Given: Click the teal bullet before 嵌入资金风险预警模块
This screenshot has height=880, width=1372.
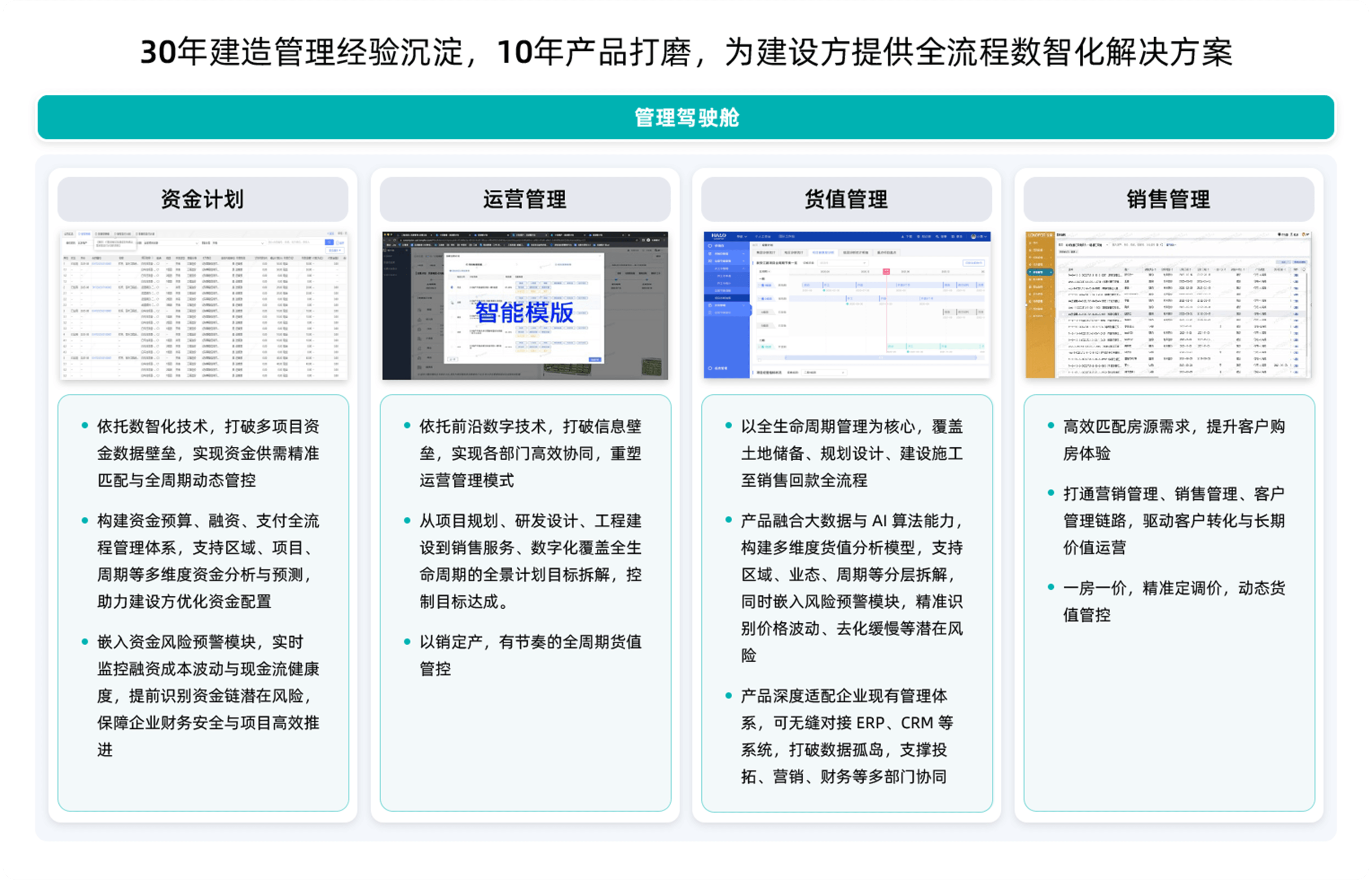Looking at the screenshot, I should tap(84, 642).
